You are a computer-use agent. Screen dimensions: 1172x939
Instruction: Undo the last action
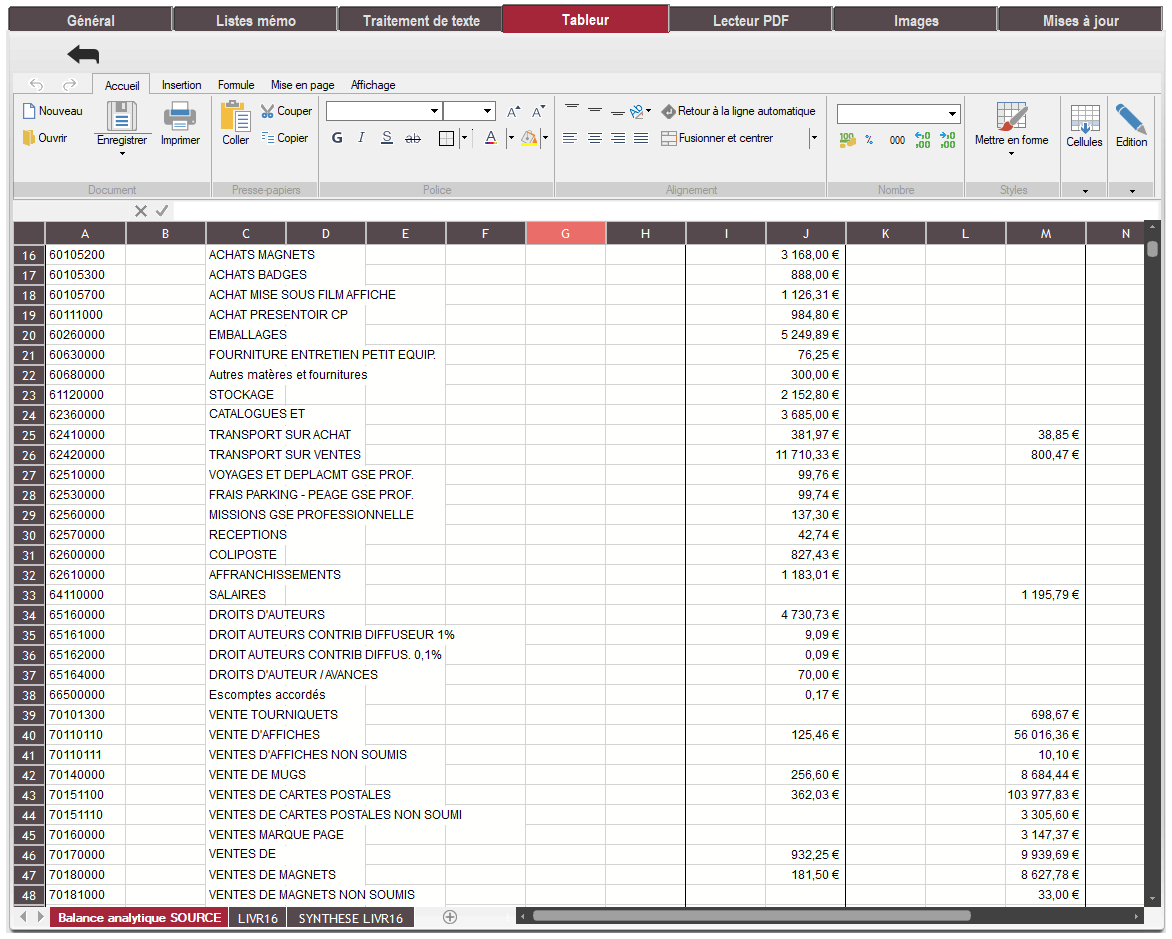click(x=36, y=84)
